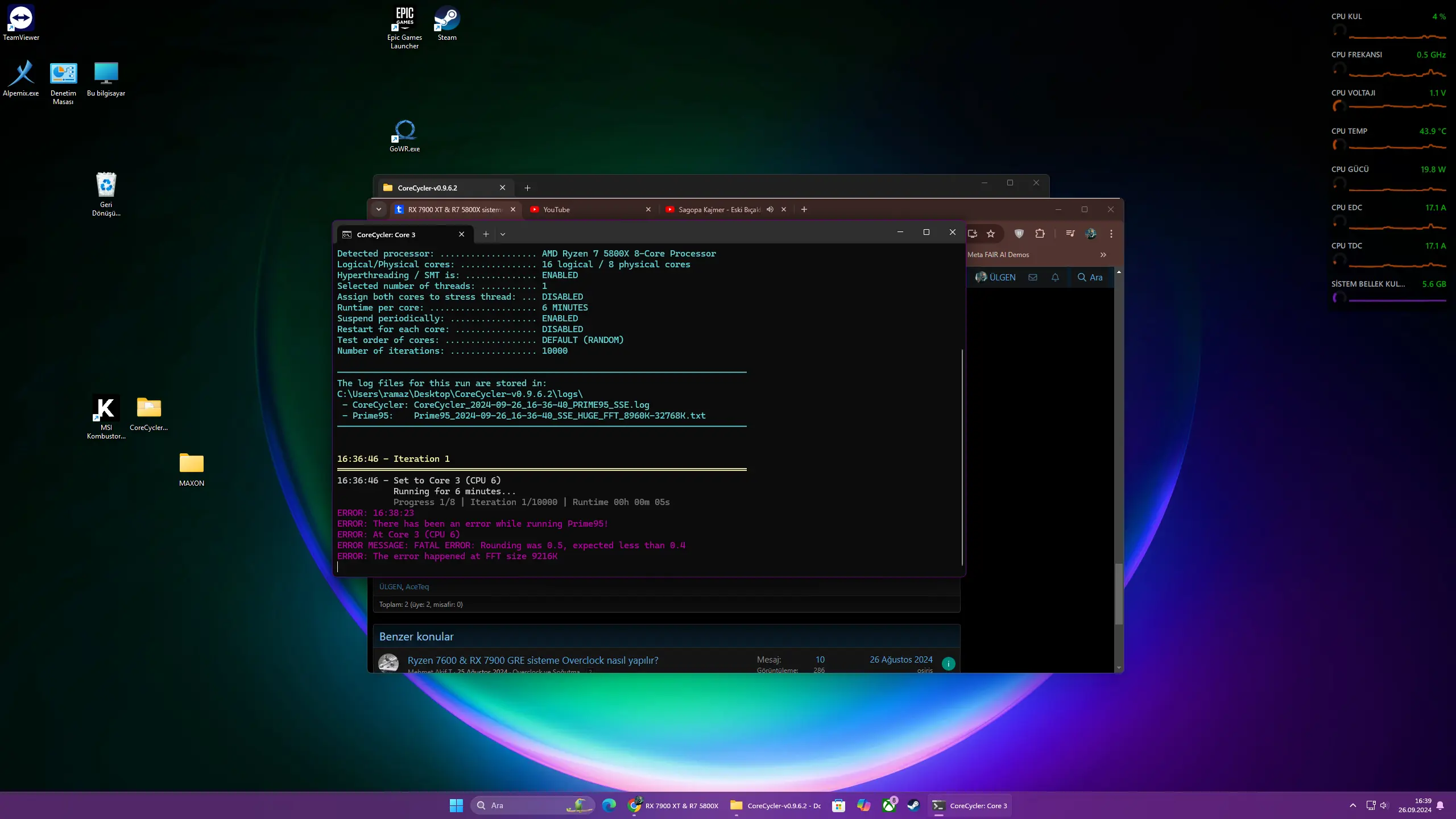Open the taskbar notification bell
Image resolution: width=1456 pixels, height=819 pixels.
(x=1440, y=805)
